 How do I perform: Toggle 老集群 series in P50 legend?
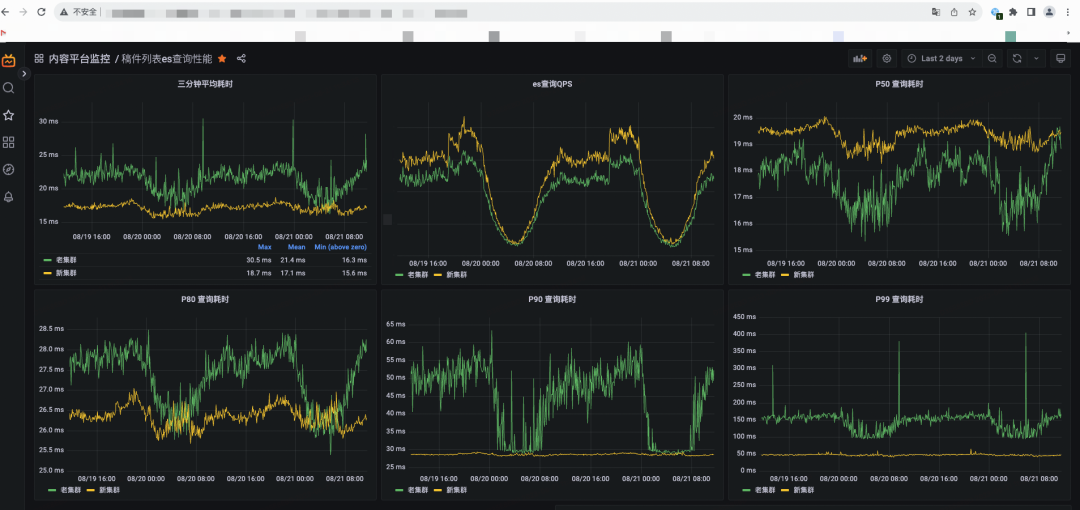click(765, 275)
